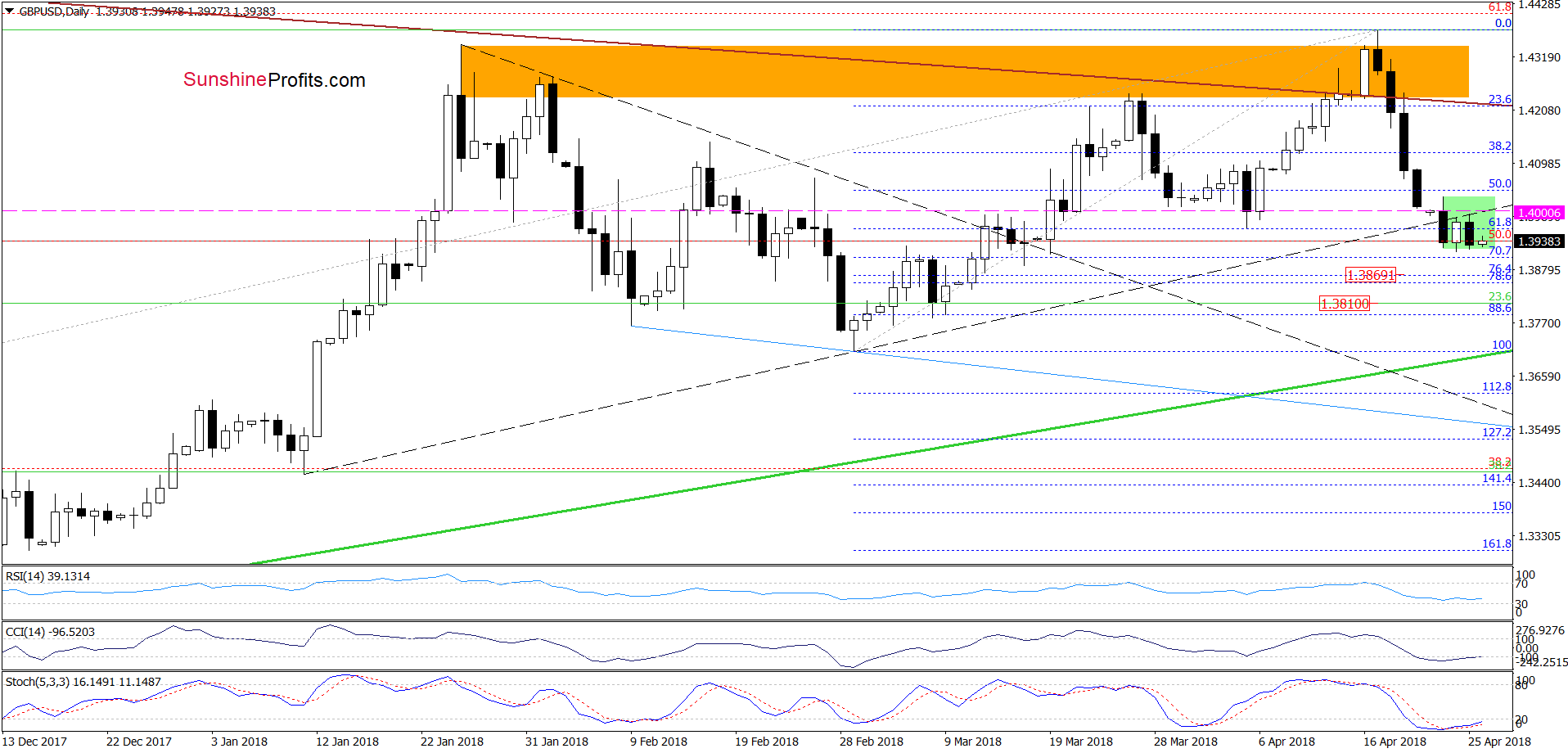Select the small green rectangle around the latest candles

point(1469,223)
